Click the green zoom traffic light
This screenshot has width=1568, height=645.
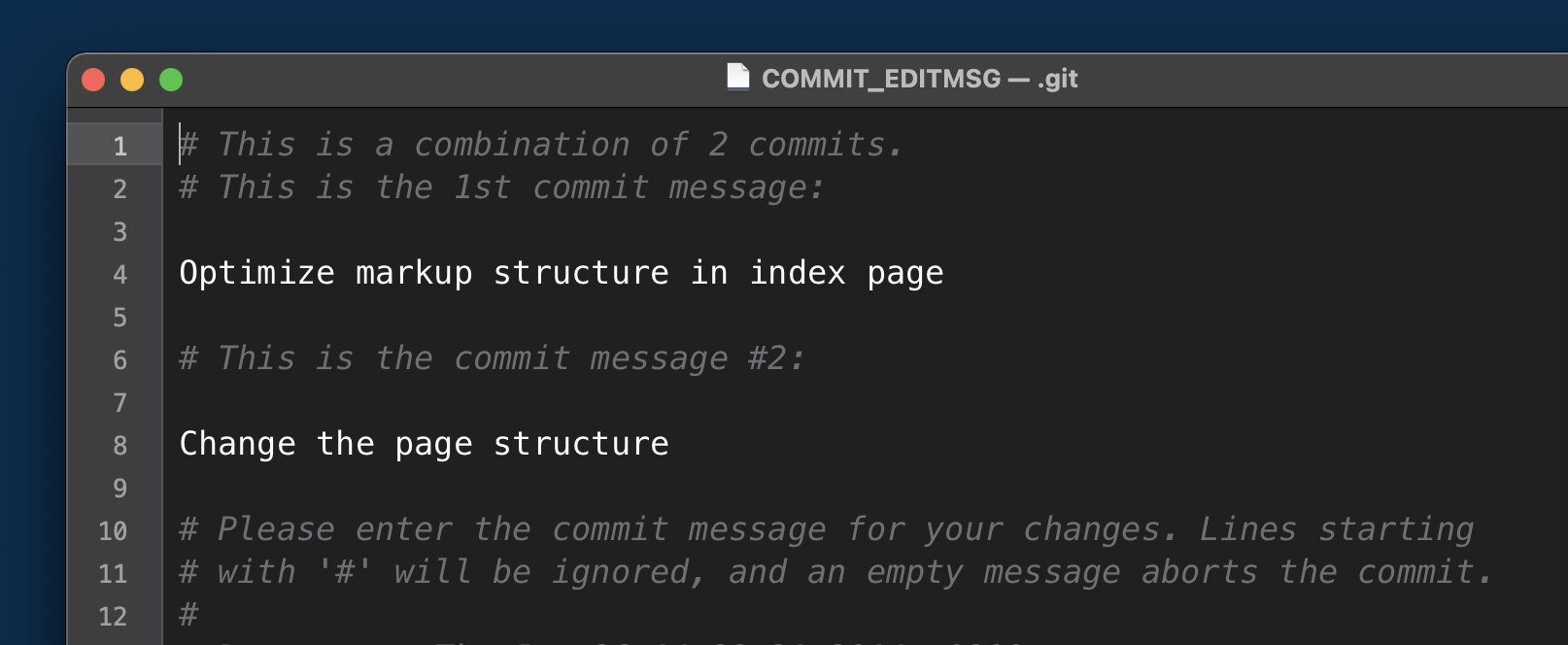(171, 80)
